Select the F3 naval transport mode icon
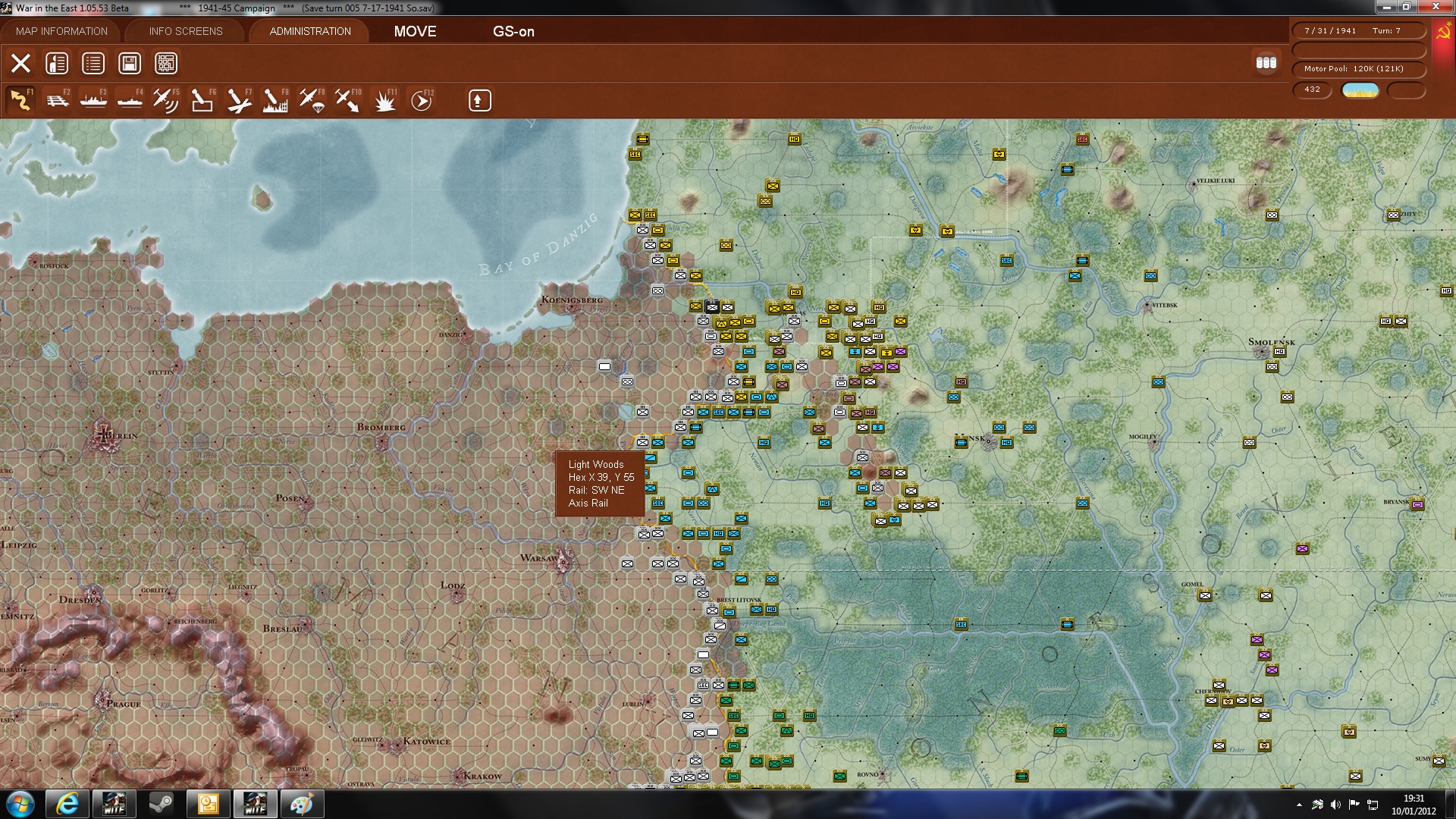Viewport: 1456px width, 819px height. [93, 100]
